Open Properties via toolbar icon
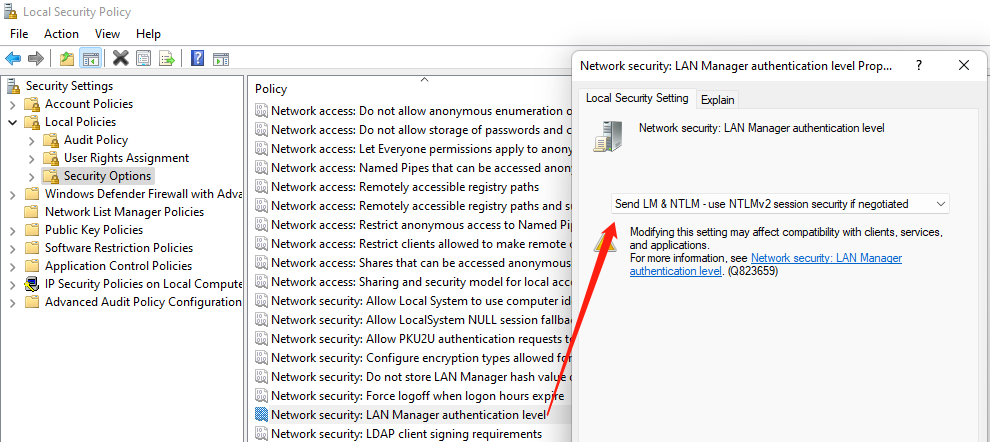 coord(144,58)
